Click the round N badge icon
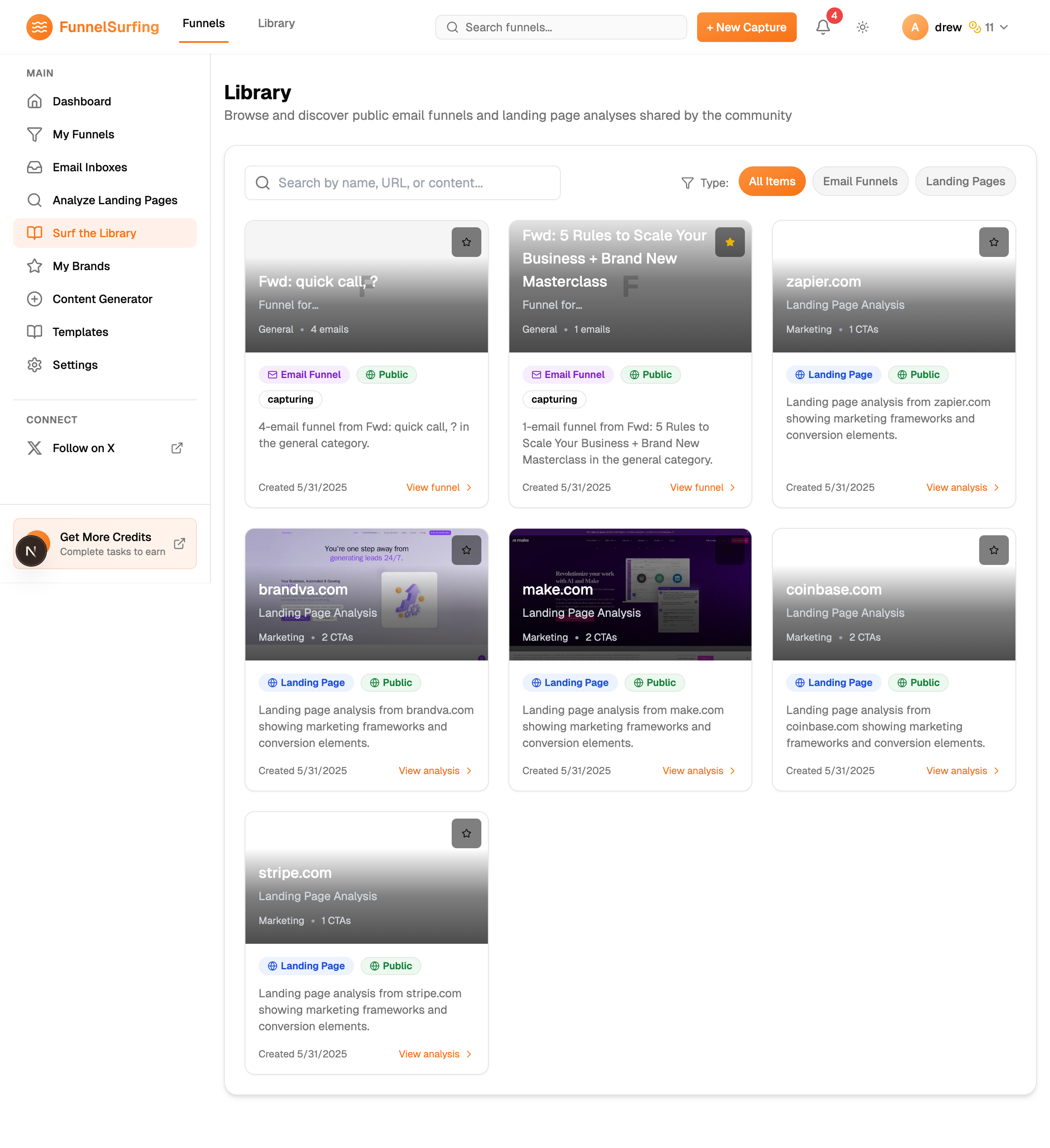Viewport: 1050px width, 1148px height. (31, 551)
